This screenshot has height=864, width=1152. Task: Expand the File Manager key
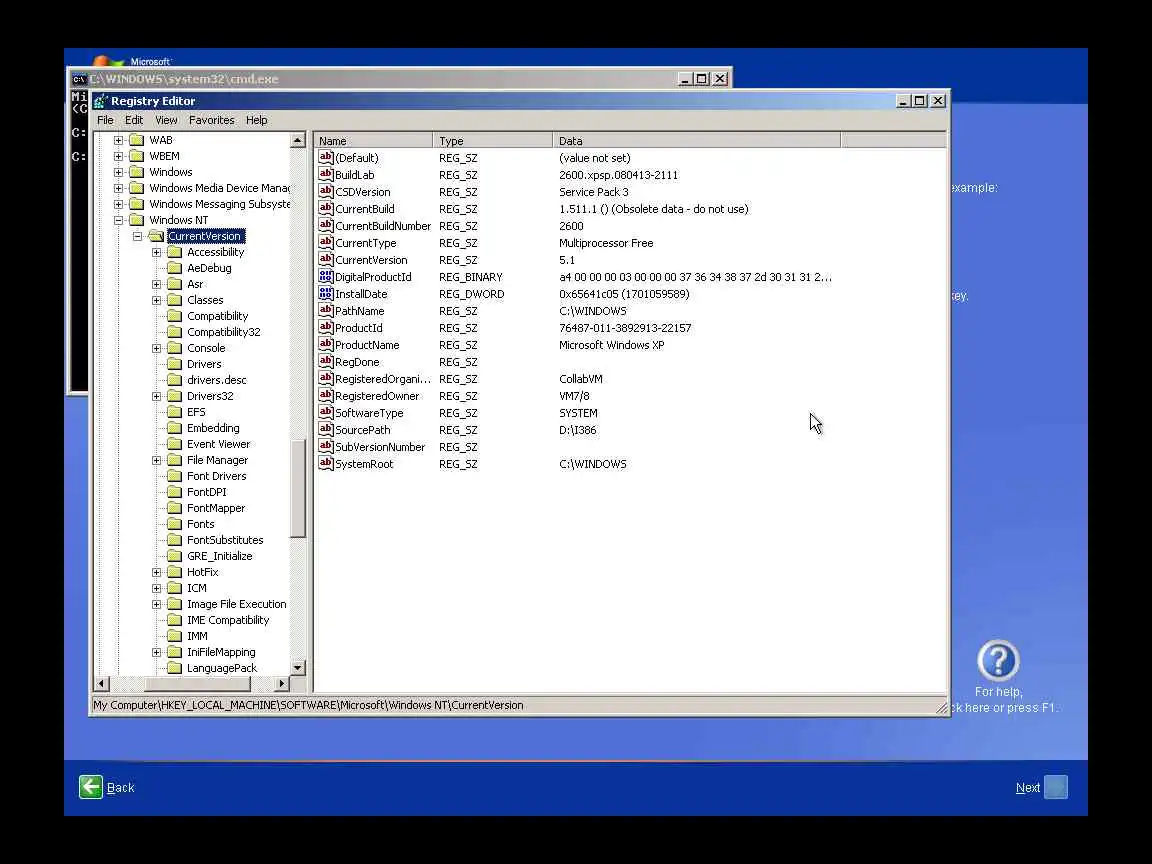[156, 460]
